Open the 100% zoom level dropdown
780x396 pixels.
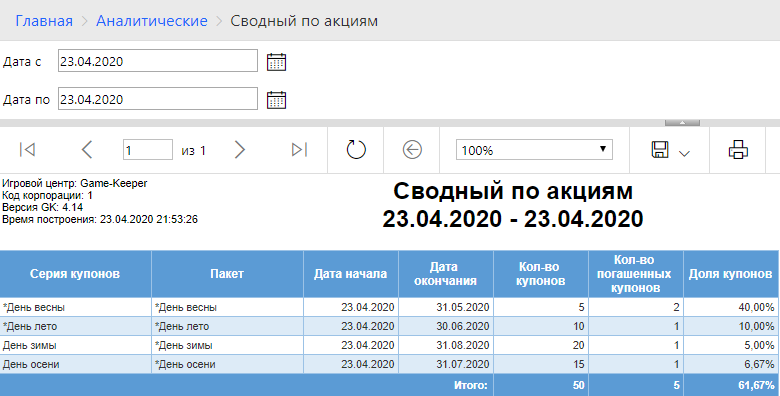[534, 150]
